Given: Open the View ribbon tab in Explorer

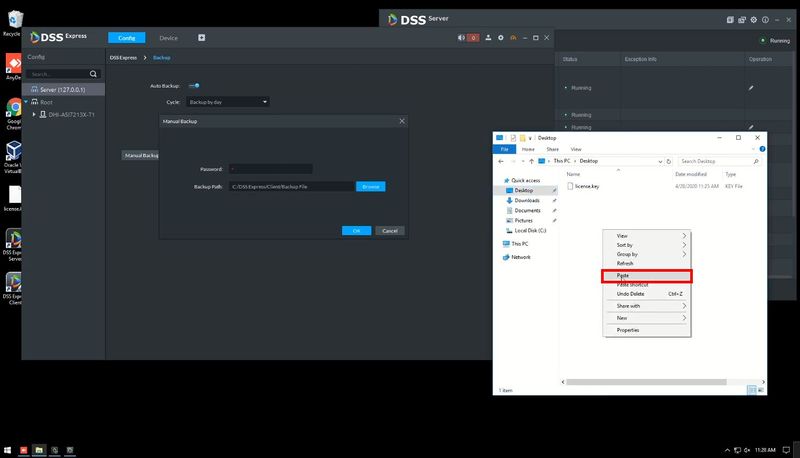Looking at the screenshot, I should [576, 149].
